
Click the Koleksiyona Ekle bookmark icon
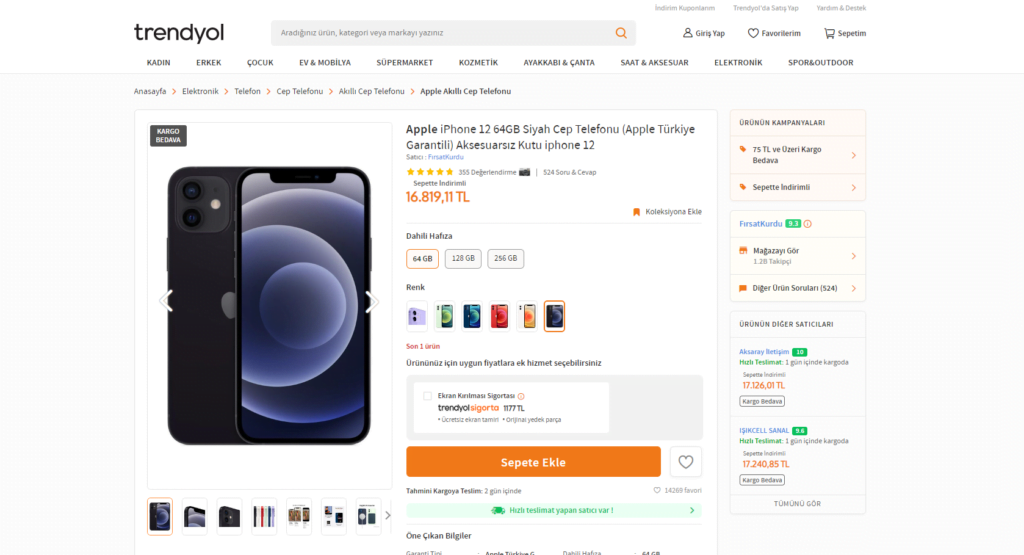(636, 212)
